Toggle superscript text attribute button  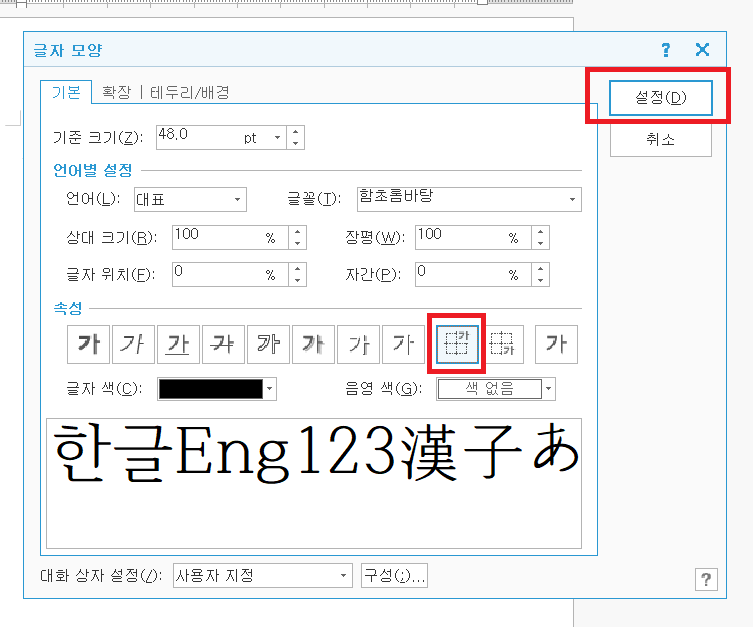(x=457, y=344)
